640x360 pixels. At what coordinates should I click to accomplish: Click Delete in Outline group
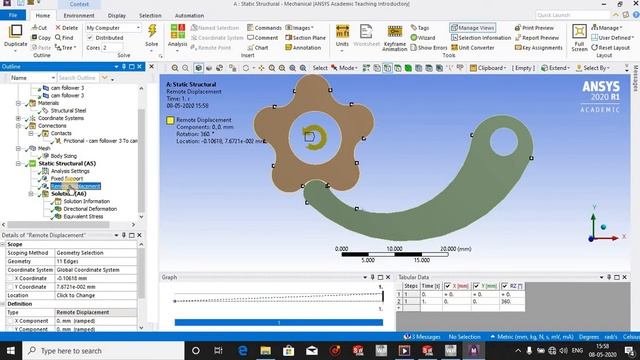coord(67,28)
